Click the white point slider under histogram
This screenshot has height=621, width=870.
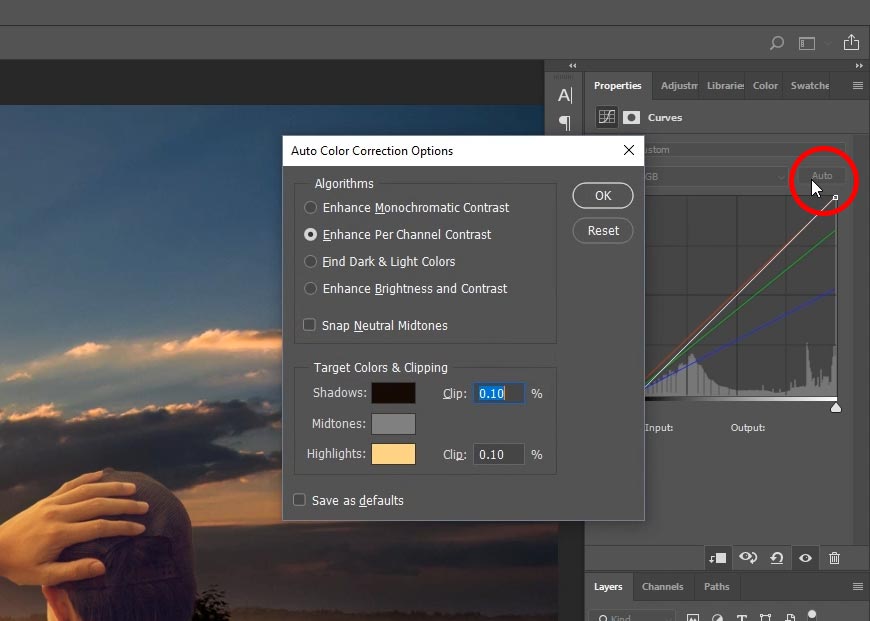[x=836, y=408]
